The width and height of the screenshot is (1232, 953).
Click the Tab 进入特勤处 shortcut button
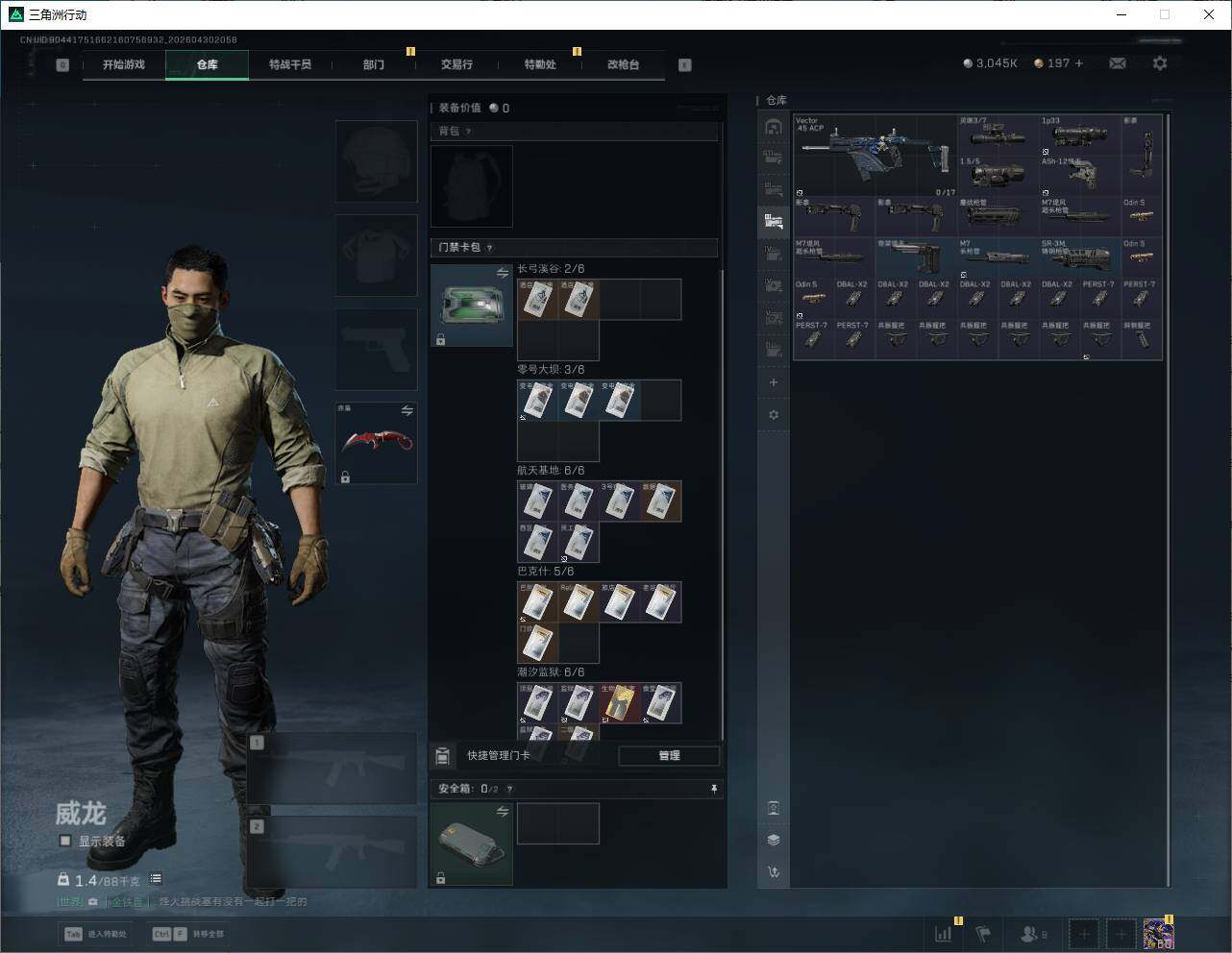point(95,934)
